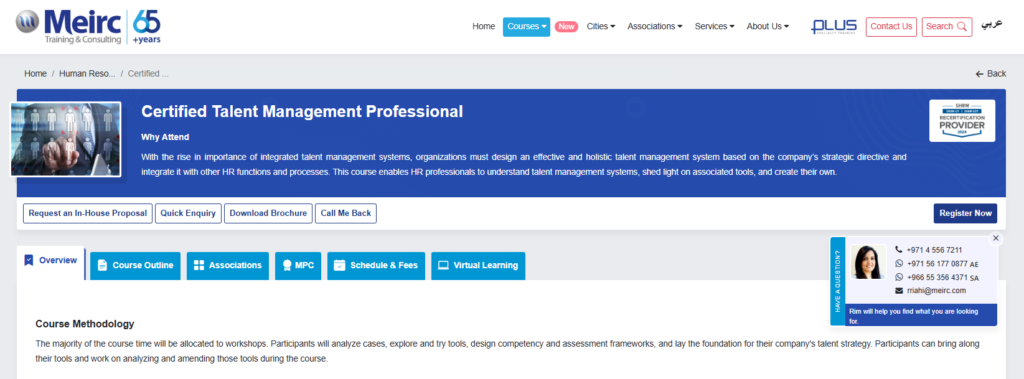Close the Have a Question widget
This screenshot has height=379, width=1024.
(995, 239)
